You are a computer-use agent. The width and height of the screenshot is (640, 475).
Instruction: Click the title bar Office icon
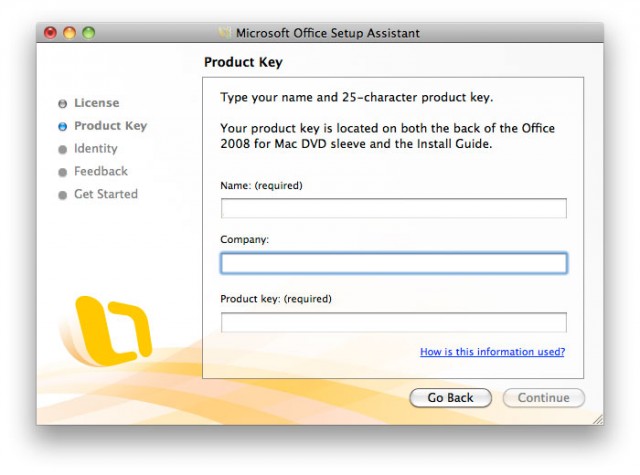pyautogui.click(x=224, y=33)
